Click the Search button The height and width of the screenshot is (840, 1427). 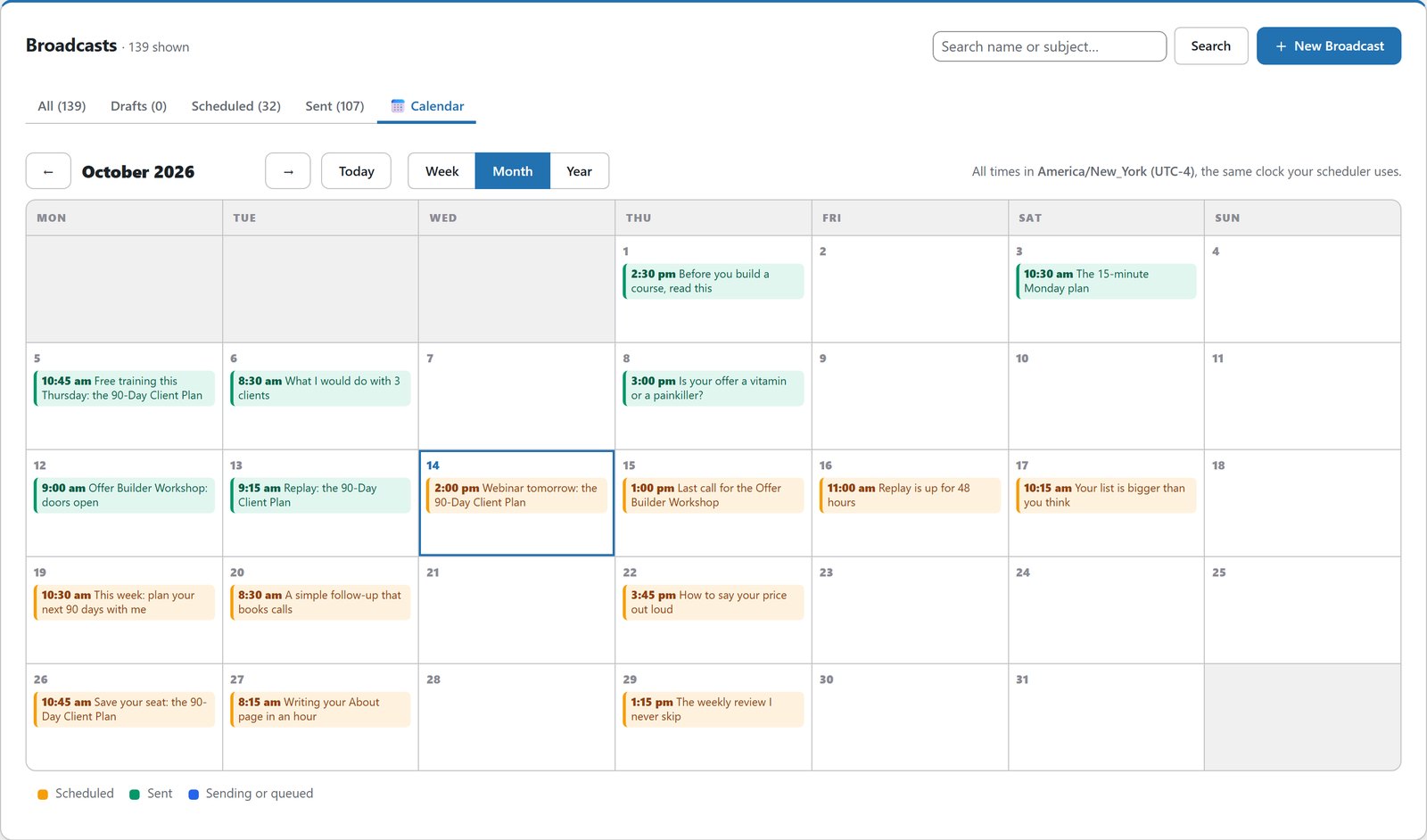pos(1211,46)
